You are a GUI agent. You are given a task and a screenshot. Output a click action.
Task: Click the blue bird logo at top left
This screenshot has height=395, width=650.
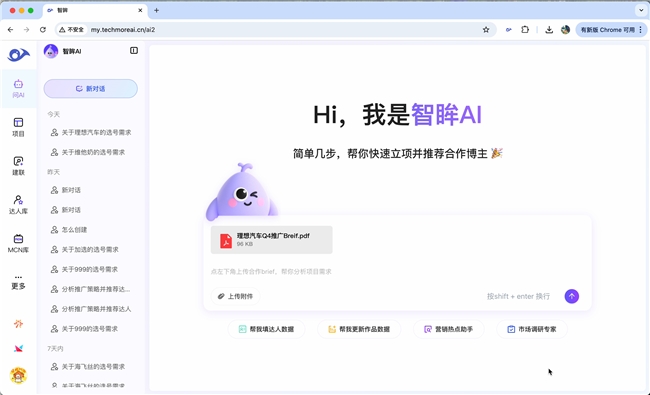tap(18, 54)
